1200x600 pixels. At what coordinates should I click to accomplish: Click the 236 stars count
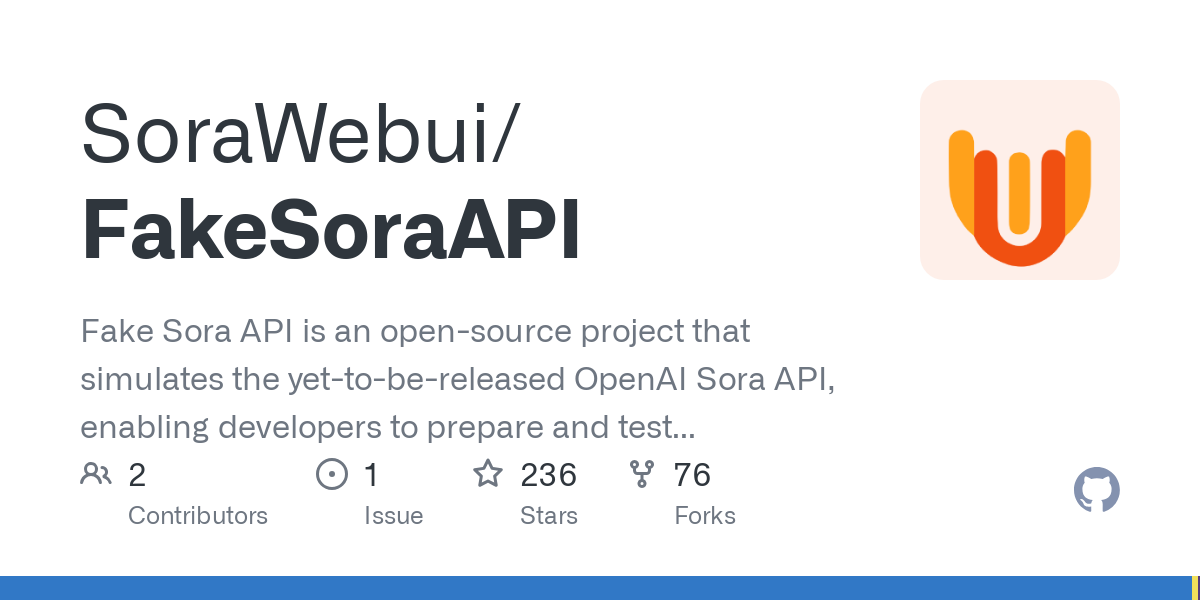tap(549, 474)
